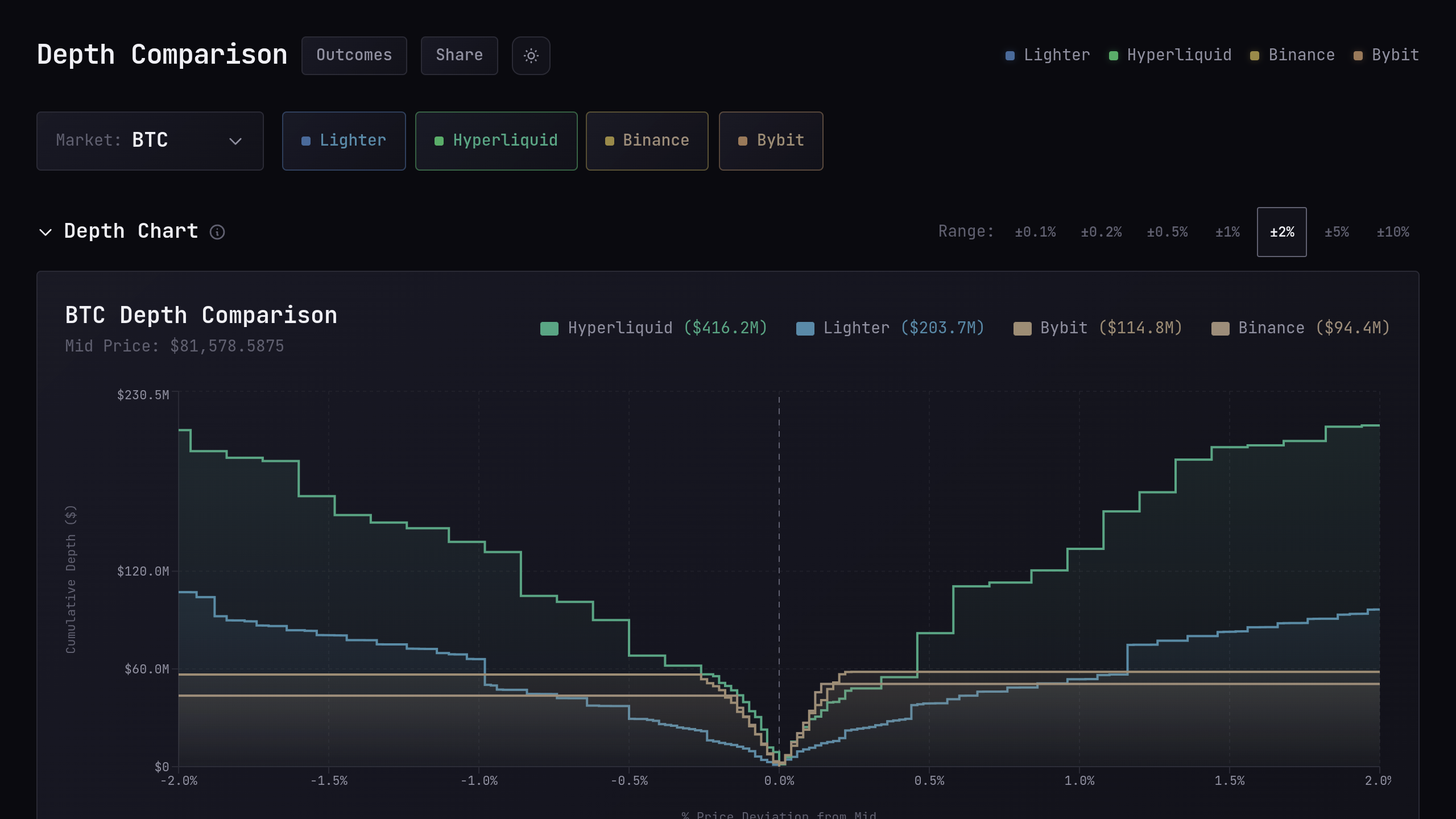Toggle the Hyperliquid exchange filter
Screen dimensions: 1456x819
[497, 141]
